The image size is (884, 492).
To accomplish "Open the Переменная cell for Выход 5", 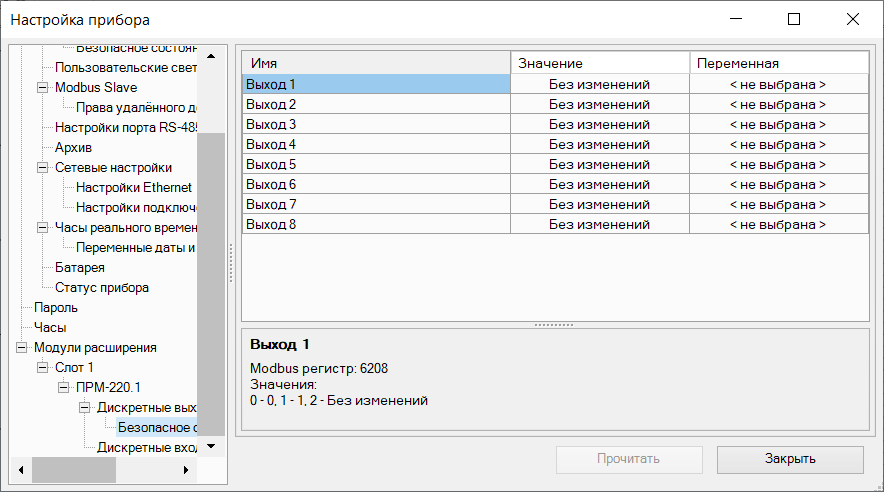I will coord(778,165).
